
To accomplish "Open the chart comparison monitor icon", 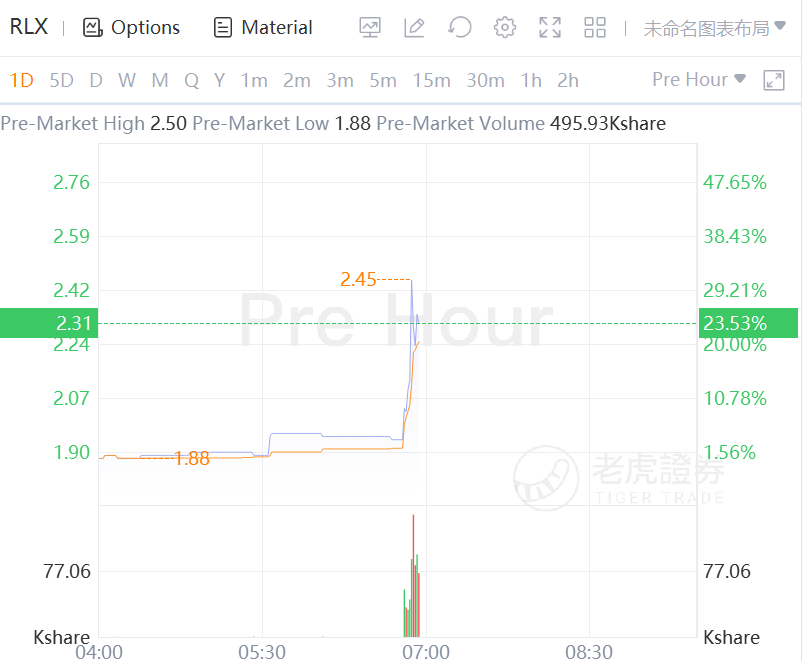I will point(370,27).
